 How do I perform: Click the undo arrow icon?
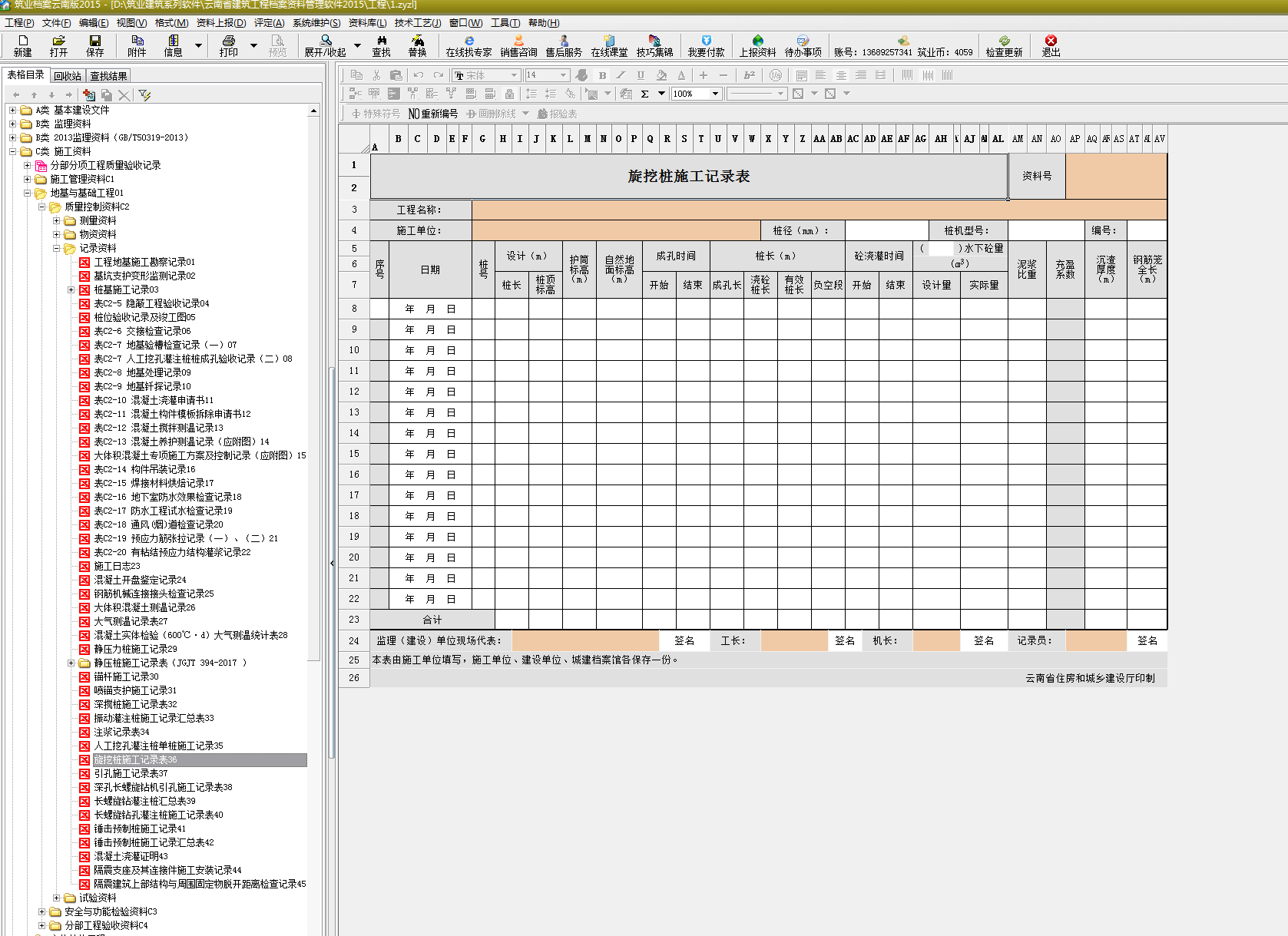click(419, 75)
